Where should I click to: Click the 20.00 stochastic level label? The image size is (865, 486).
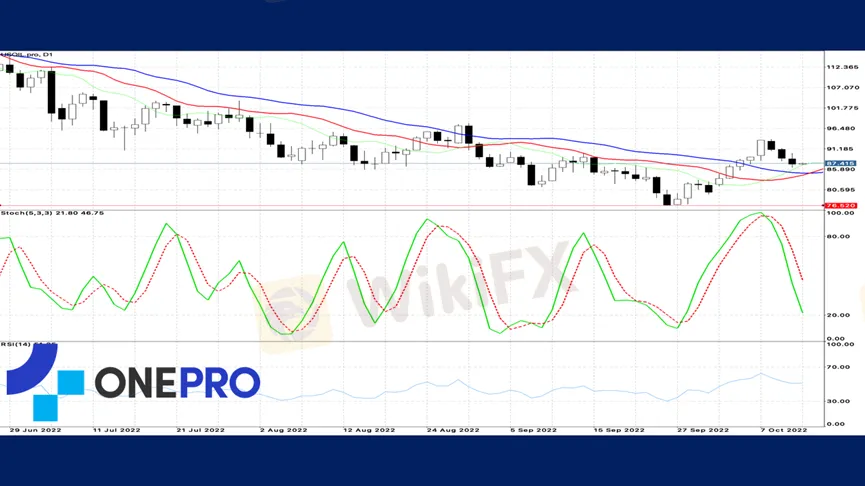click(x=838, y=315)
